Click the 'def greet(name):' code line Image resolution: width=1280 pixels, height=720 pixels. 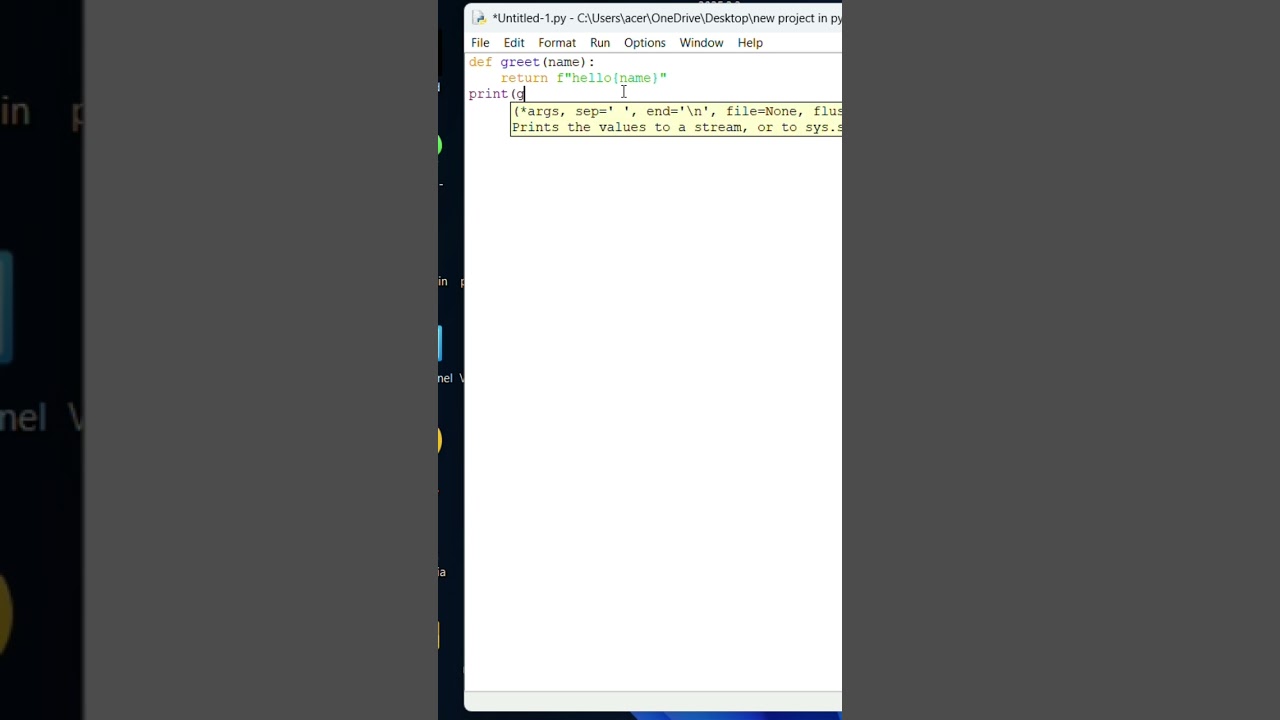click(x=531, y=62)
